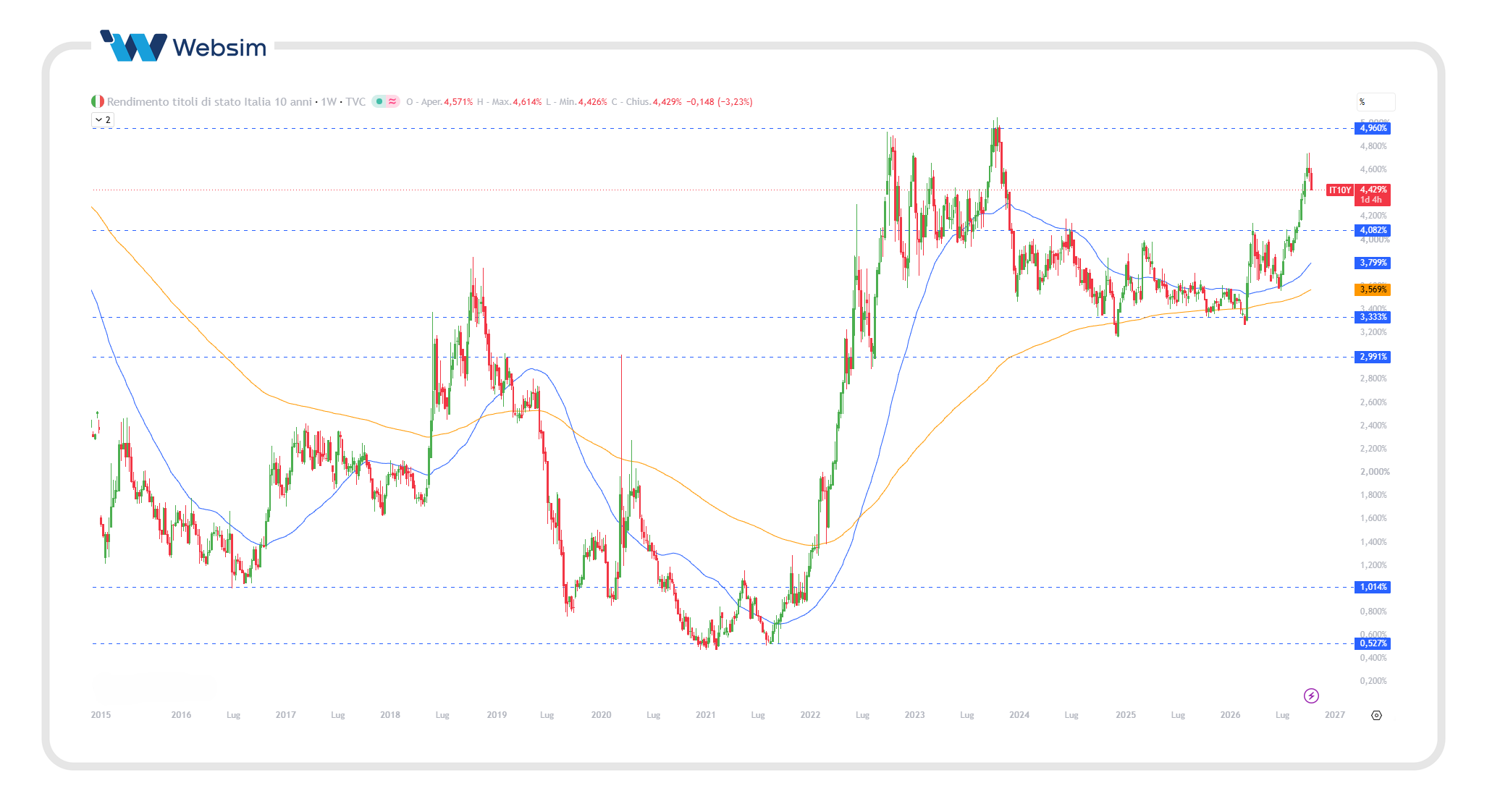The width and height of the screenshot is (1487, 812).
Task: Click the 0,200% price scale tick
Action: point(1373,681)
